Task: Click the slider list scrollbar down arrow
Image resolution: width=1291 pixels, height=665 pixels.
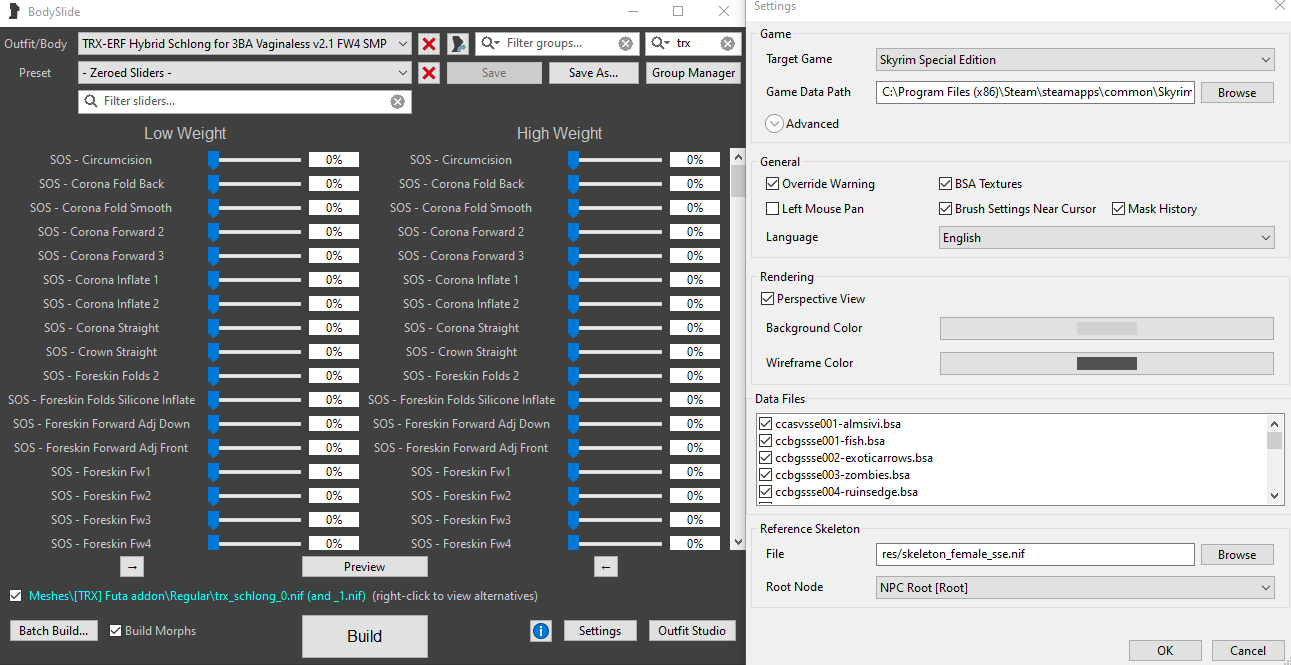Action: pyautogui.click(x=738, y=542)
